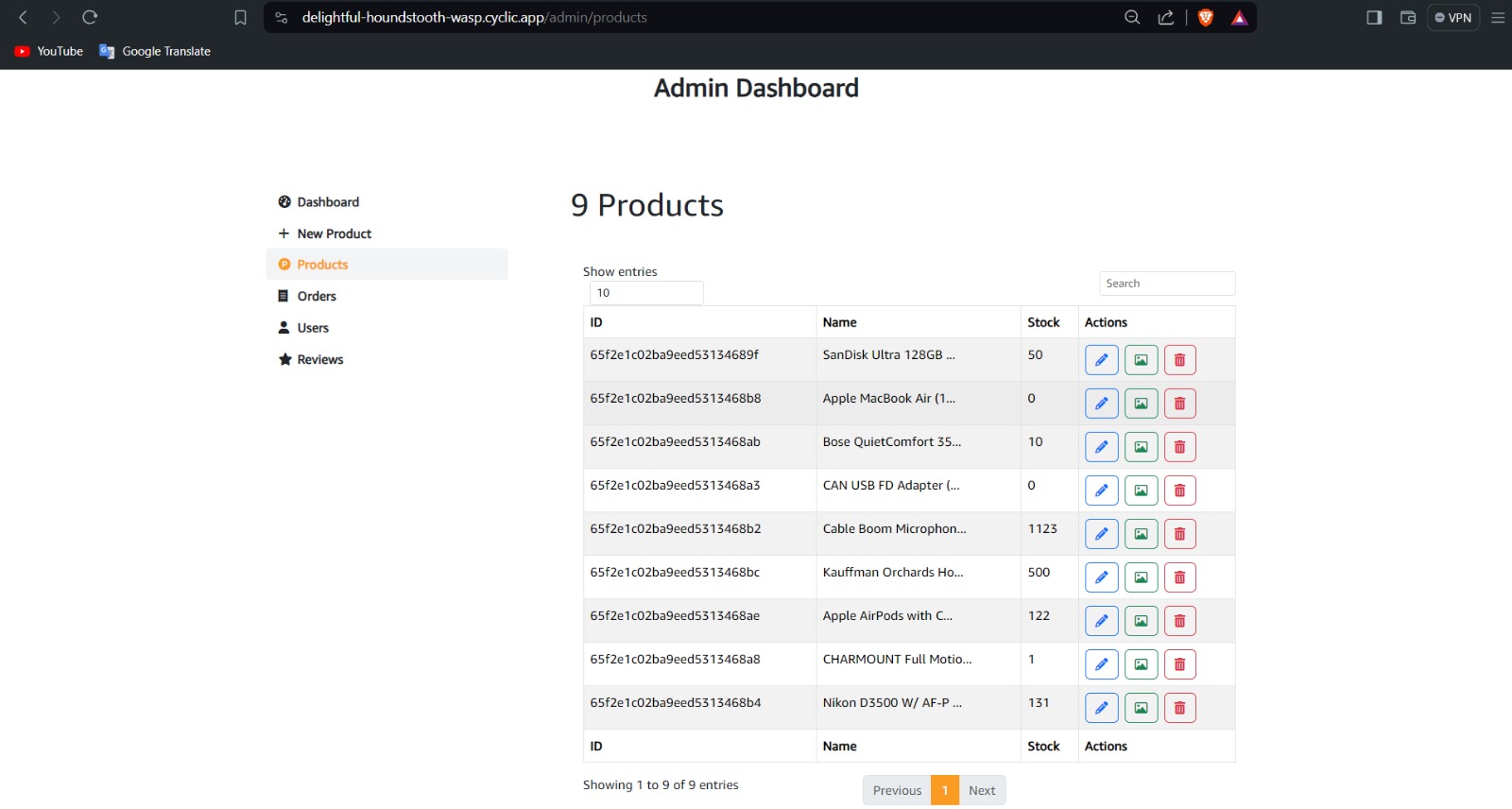Edit the CHARMOUNT Full Motion product
Screen dimensions: 1512x809
[x=1102, y=664]
